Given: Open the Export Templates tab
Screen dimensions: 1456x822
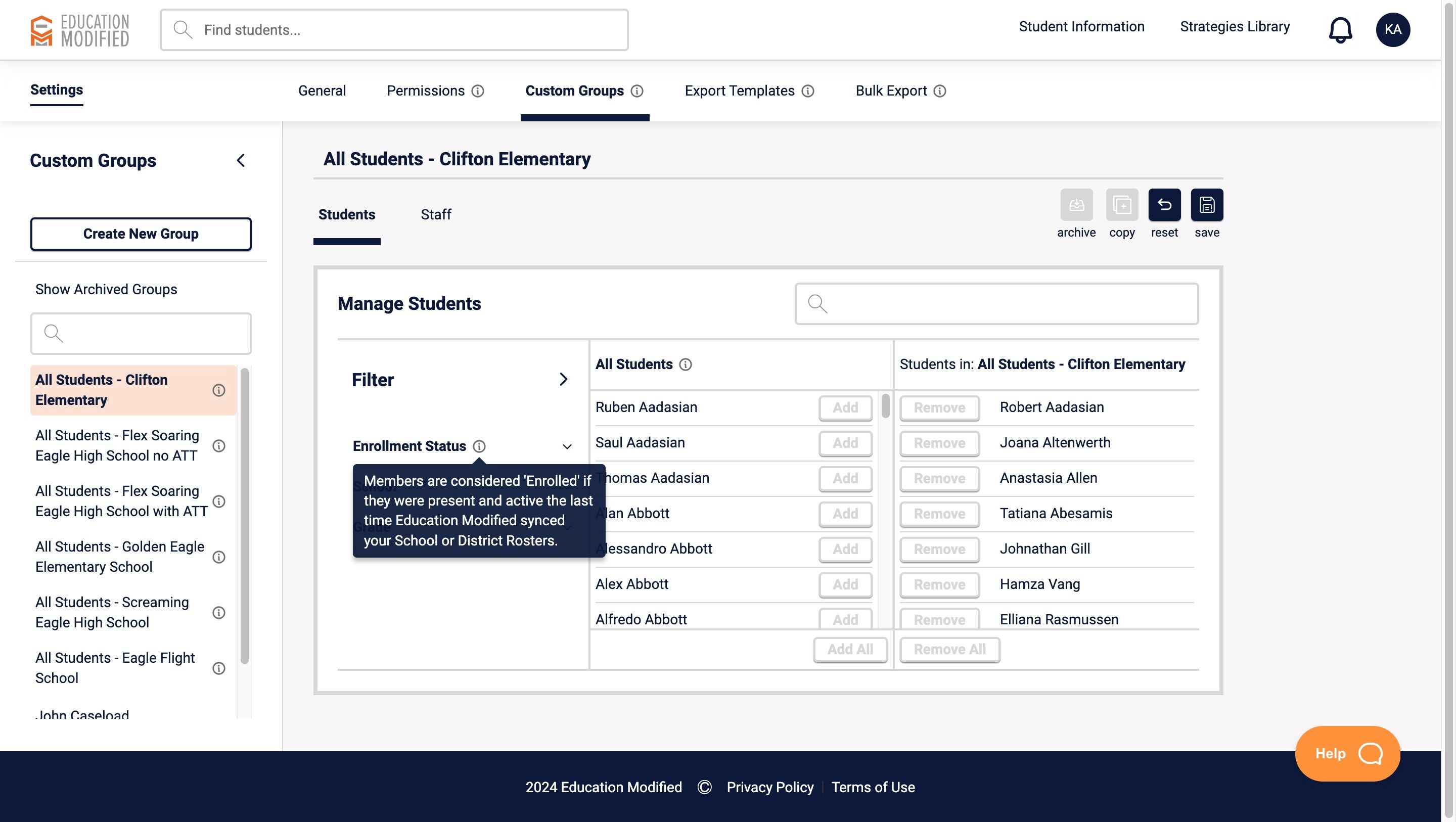Looking at the screenshot, I should click(739, 91).
